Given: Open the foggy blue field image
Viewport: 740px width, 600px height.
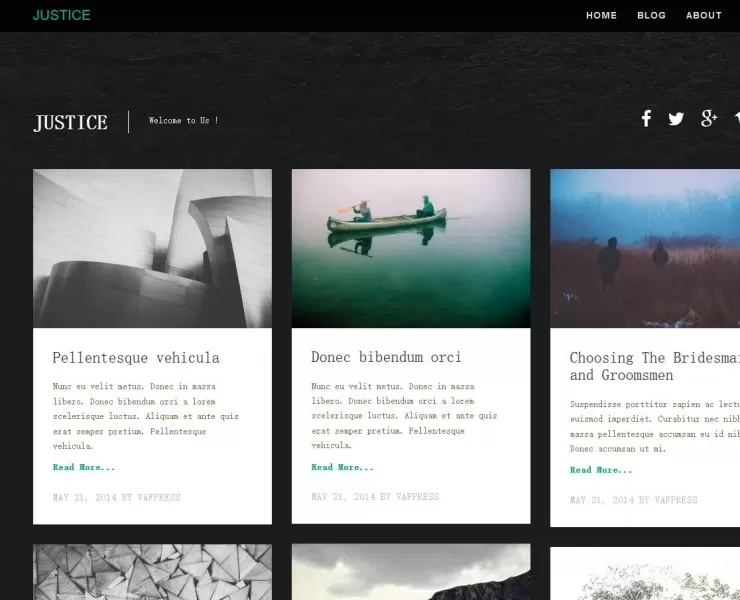Looking at the screenshot, I should pyautogui.click(x=645, y=248).
